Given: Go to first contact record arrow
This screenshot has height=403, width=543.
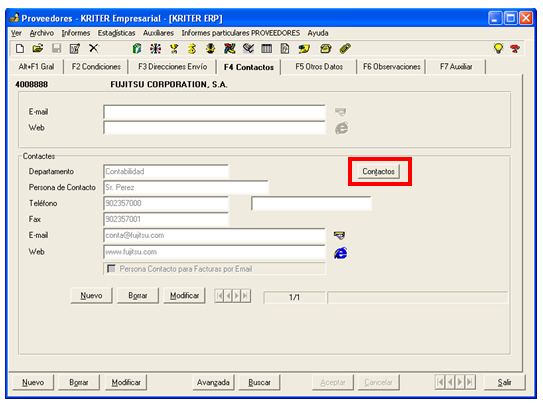Looking at the screenshot, I should tap(220, 296).
